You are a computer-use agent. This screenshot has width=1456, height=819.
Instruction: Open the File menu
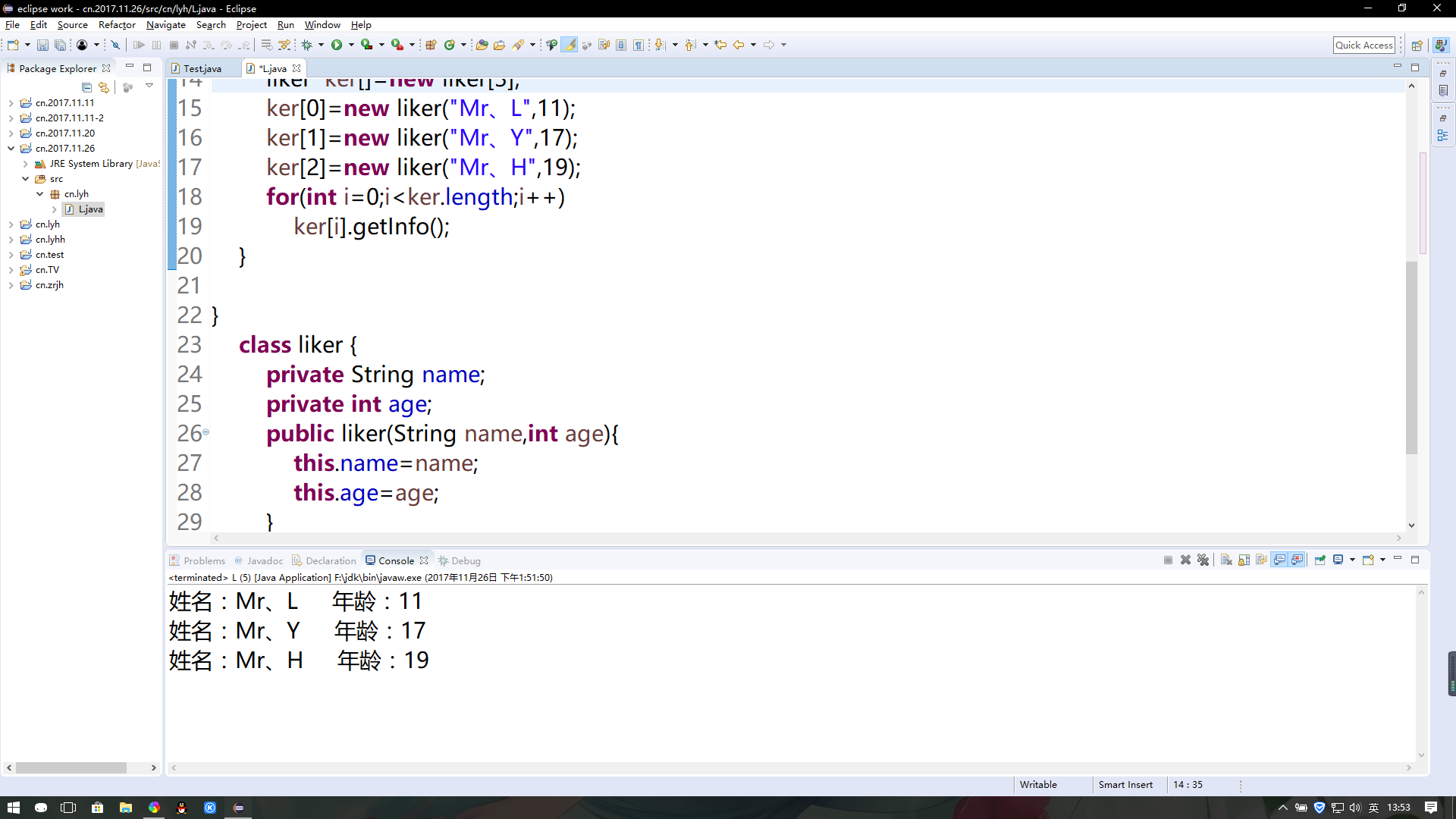tap(12, 25)
